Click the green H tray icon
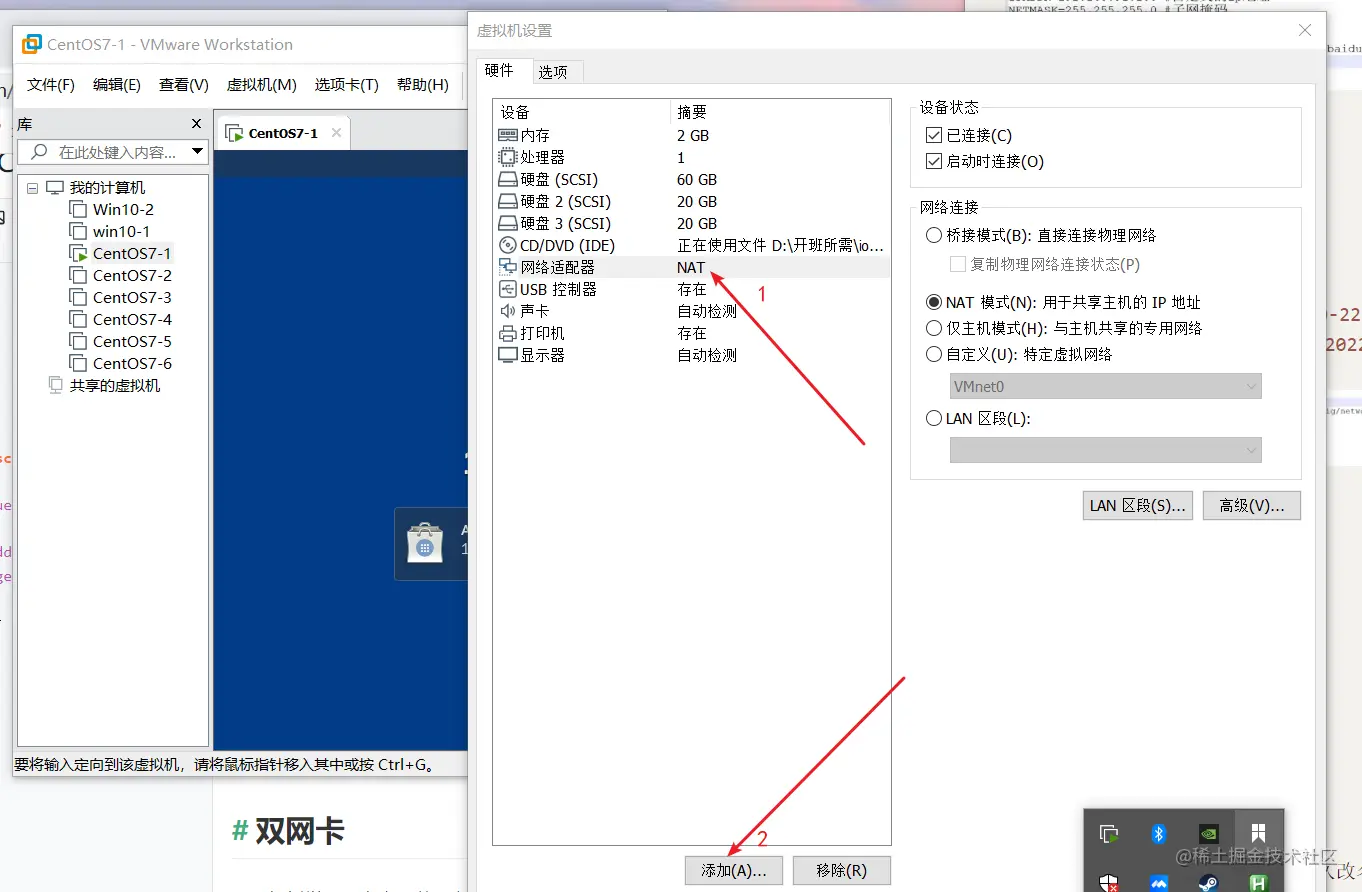This screenshot has width=1362, height=892. click(1259, 883)
